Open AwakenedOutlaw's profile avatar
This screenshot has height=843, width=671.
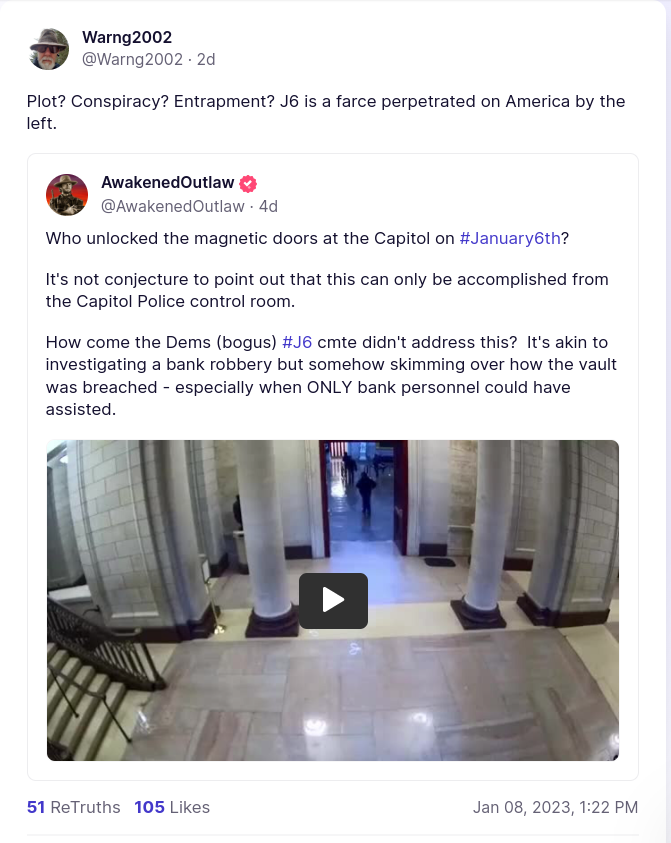tap(67, 195)
